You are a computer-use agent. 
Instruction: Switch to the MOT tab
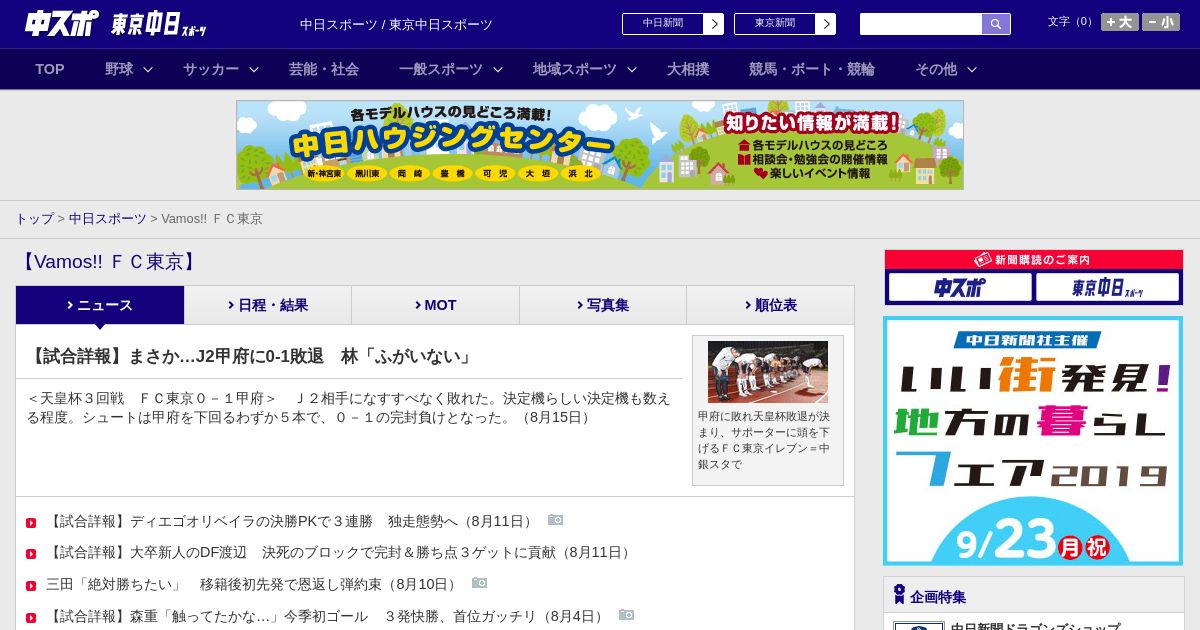[435, 305]
